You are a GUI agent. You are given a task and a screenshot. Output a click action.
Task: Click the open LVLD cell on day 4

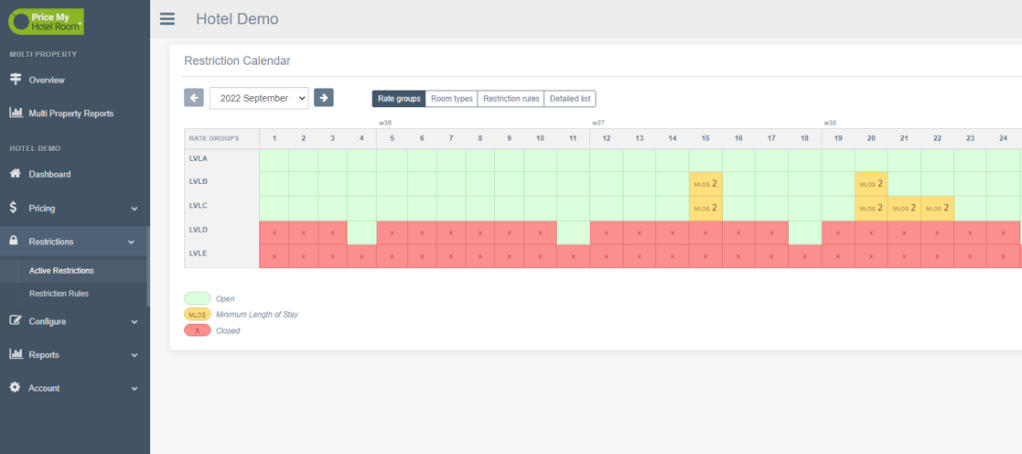(362, 232)
